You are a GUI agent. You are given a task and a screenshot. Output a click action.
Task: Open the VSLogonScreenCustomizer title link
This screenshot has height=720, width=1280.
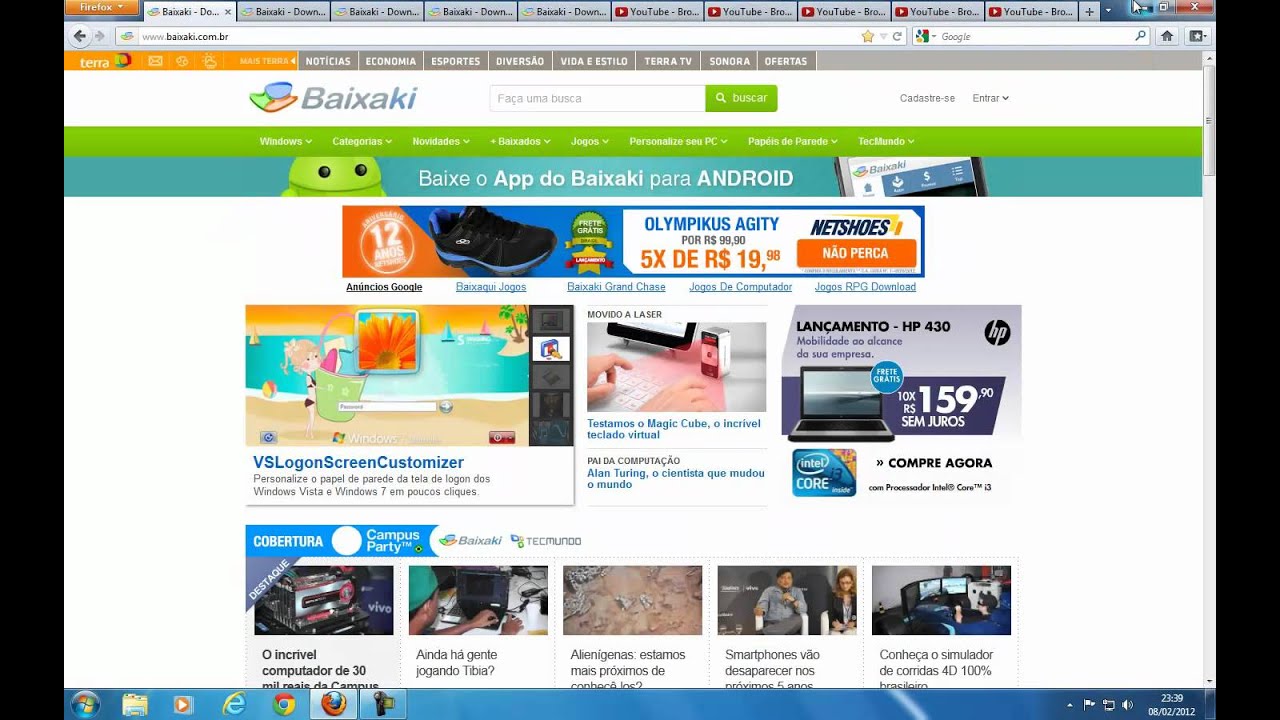tap(358, 462)
